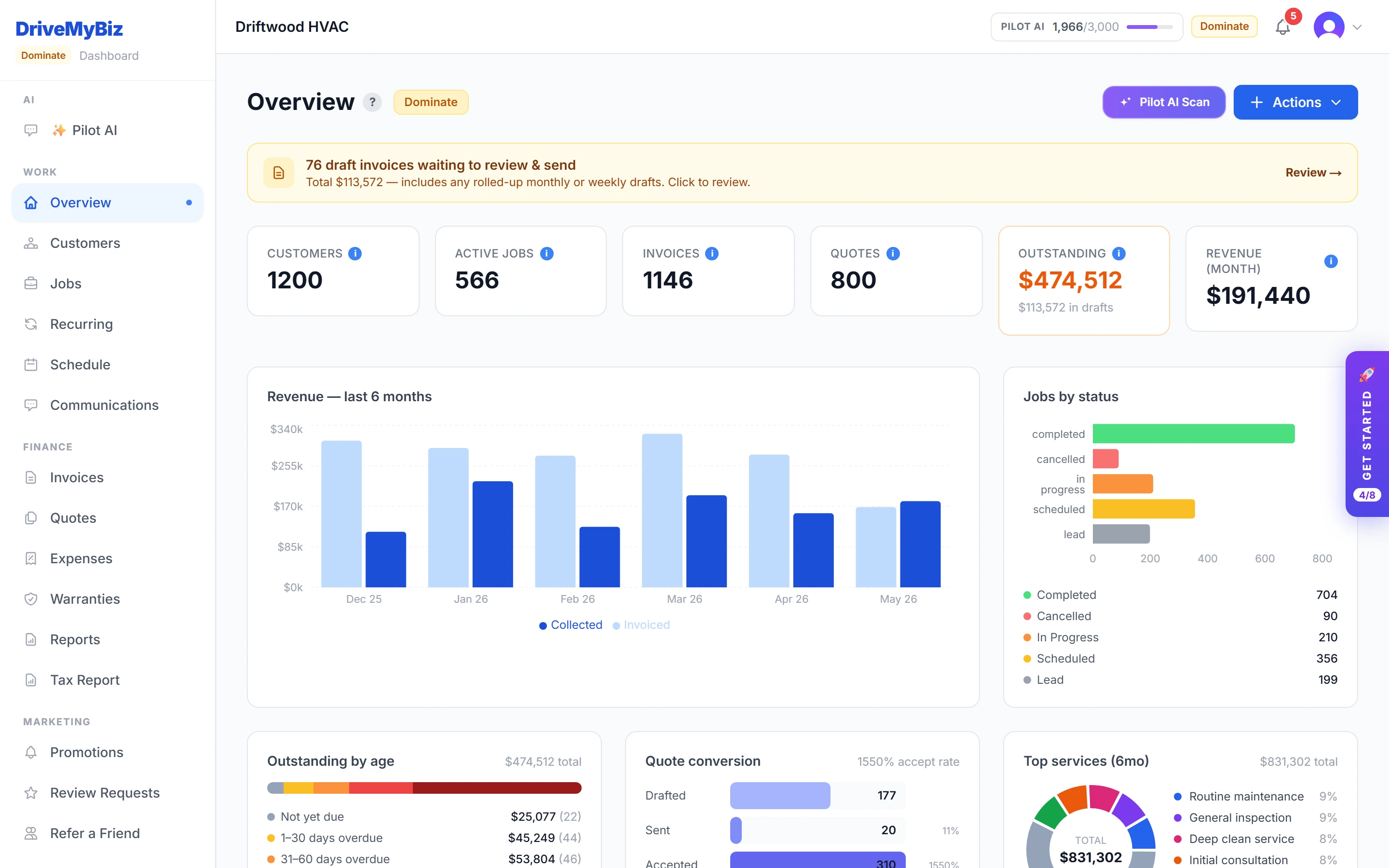Click the 1–30 days overdue row
The height and width of the screenshot is (868, 1389).
click(x=424, y=838)
